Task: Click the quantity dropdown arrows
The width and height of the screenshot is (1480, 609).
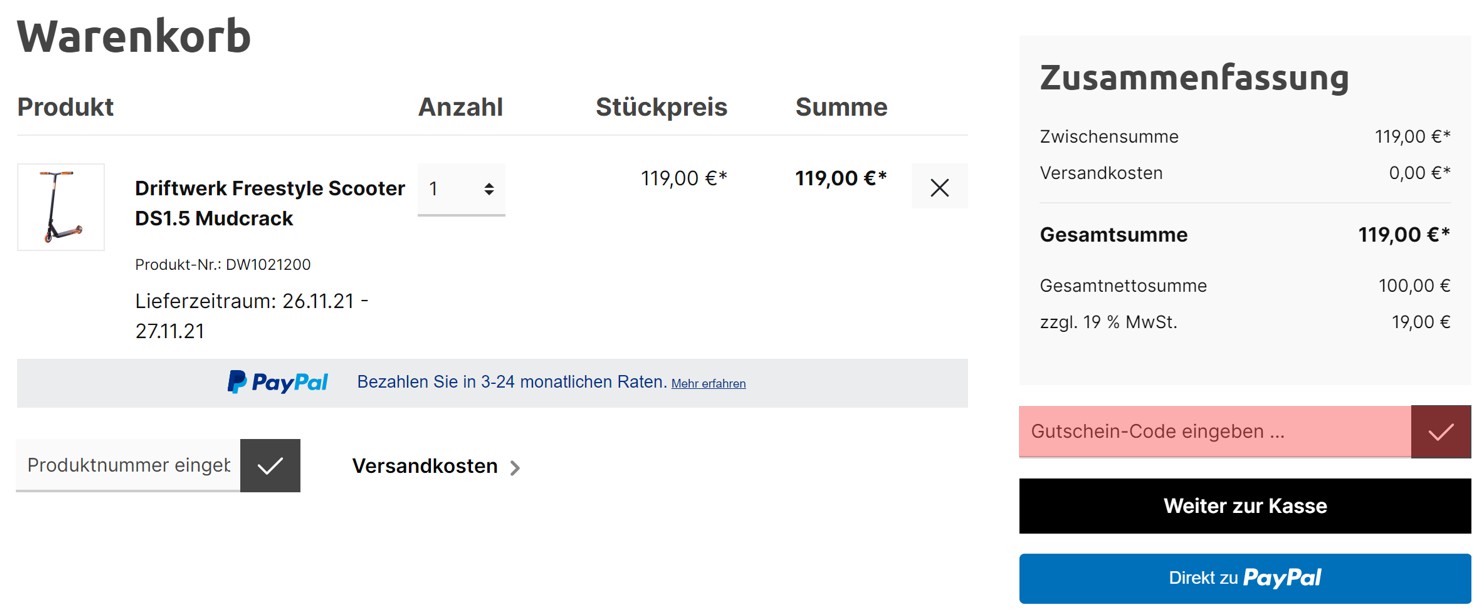Action: tap(489, 189)
